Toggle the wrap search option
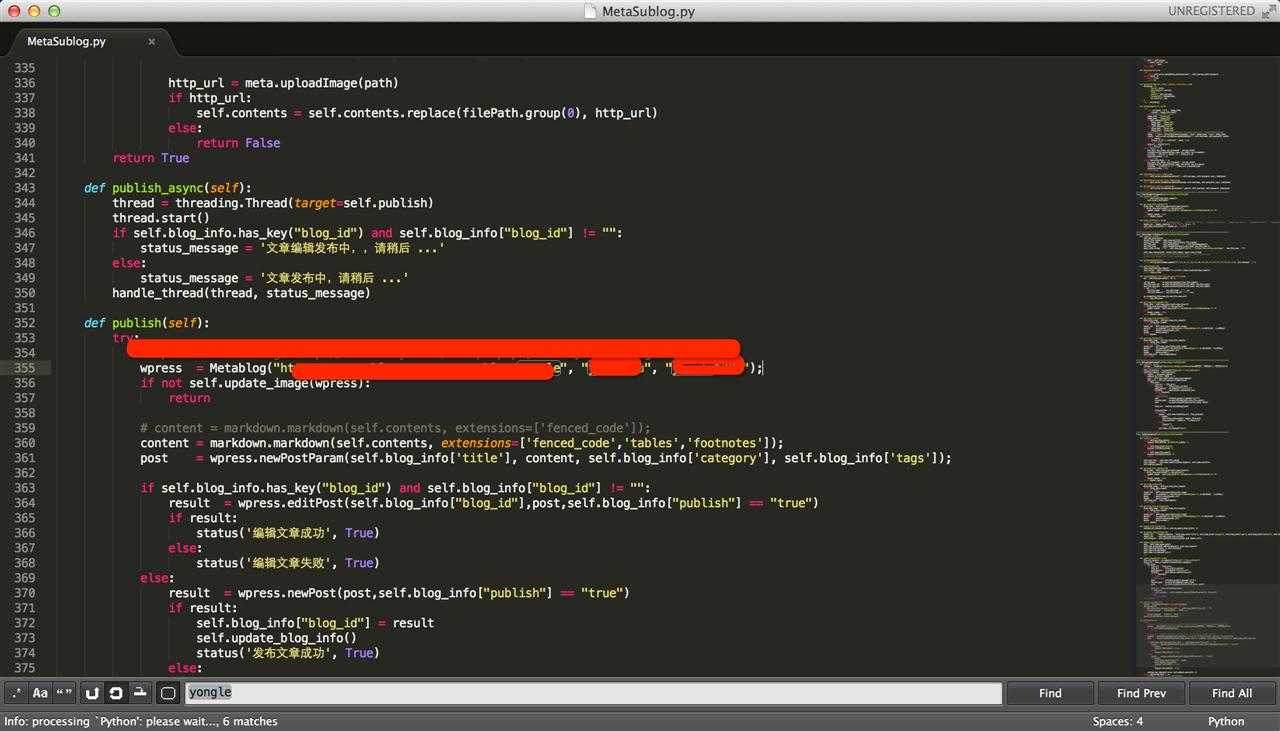Image resolution: width=1280 pixels, height=731 pixels. tap(116, 693)
